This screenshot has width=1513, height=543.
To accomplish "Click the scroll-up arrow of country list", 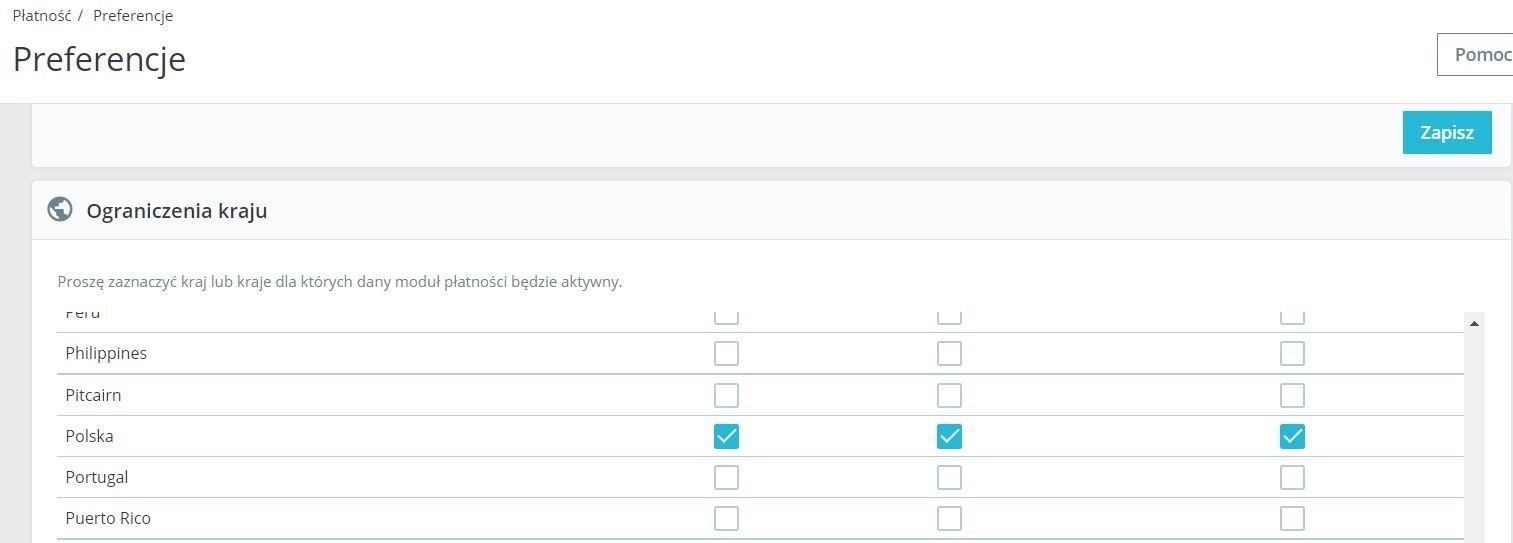I will click(x=1474, y=323).
